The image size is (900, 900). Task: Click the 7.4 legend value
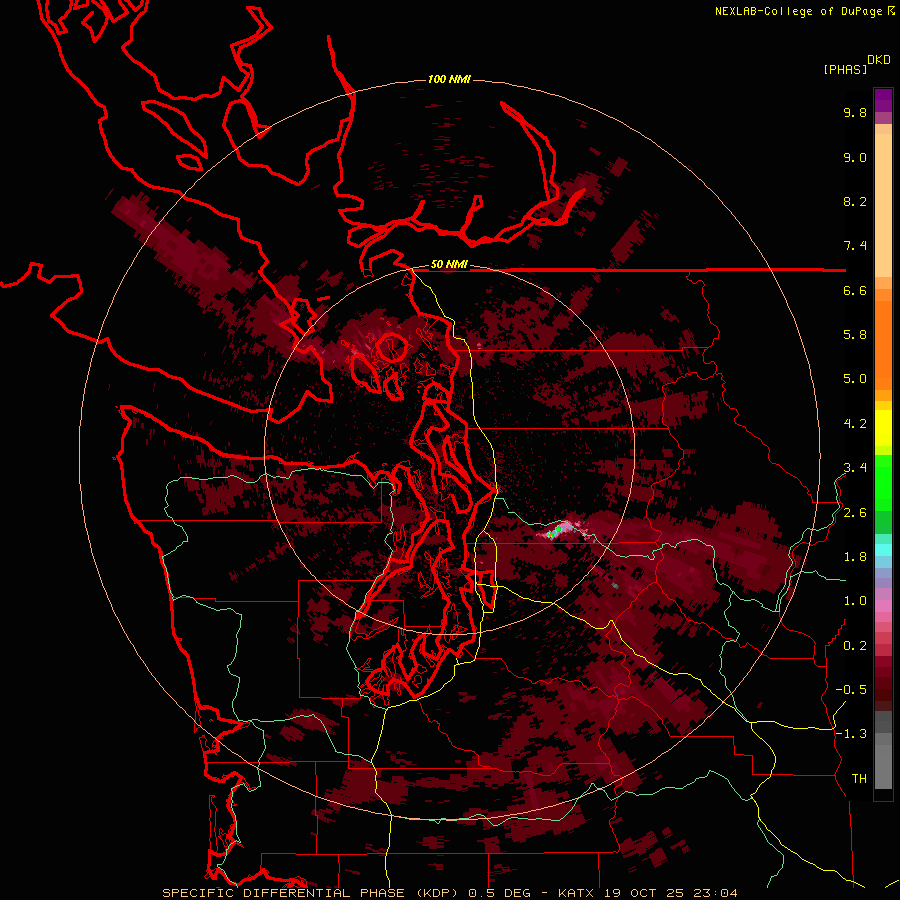pos(855,246)
